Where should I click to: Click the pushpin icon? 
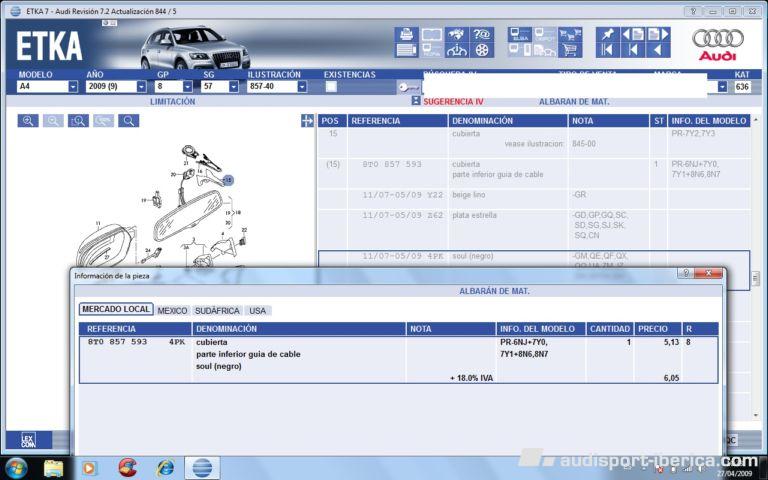click(608, 34)
